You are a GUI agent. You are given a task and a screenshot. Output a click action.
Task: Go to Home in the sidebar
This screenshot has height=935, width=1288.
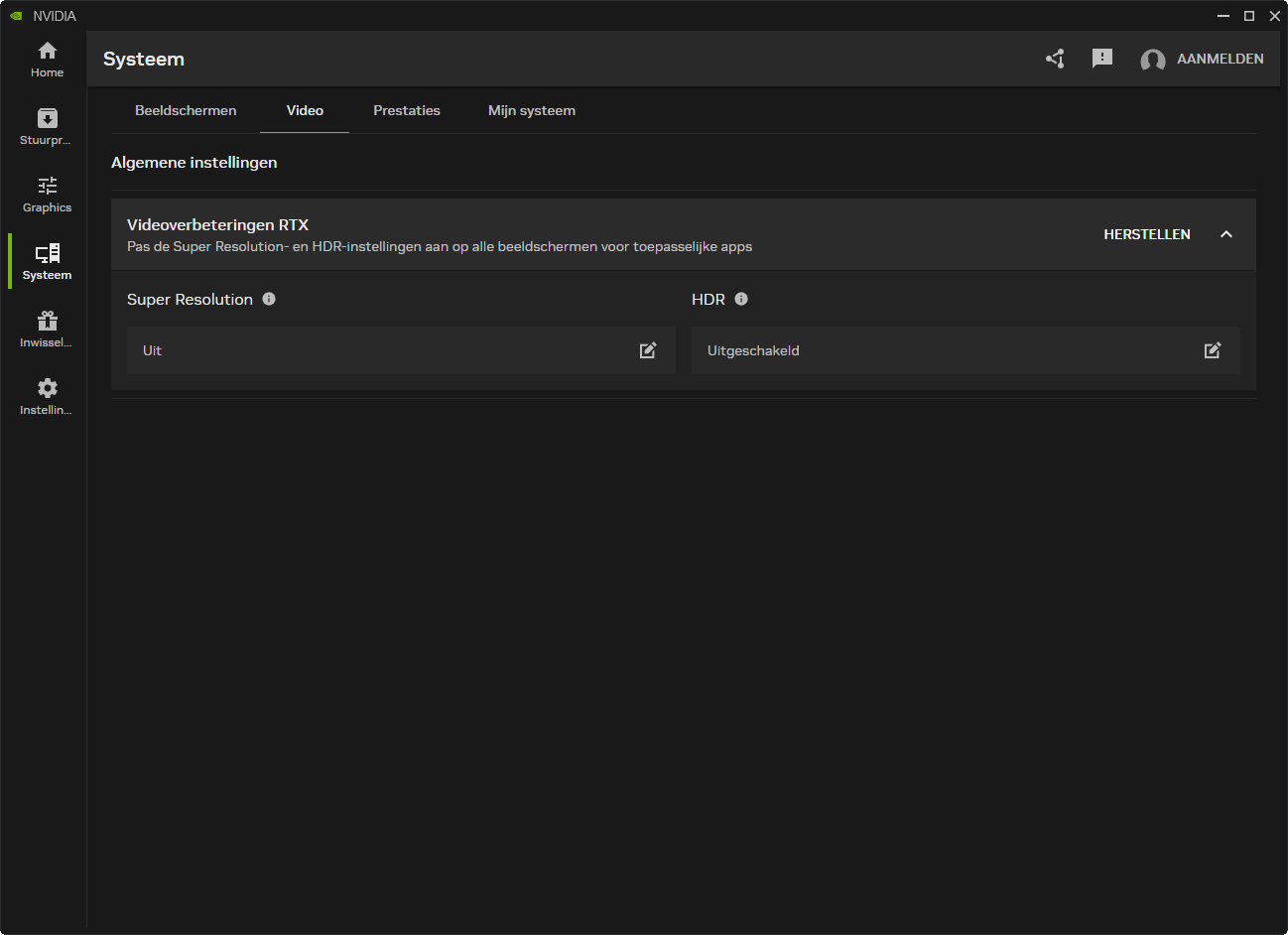pyautogui.click(x=47, y=60)
